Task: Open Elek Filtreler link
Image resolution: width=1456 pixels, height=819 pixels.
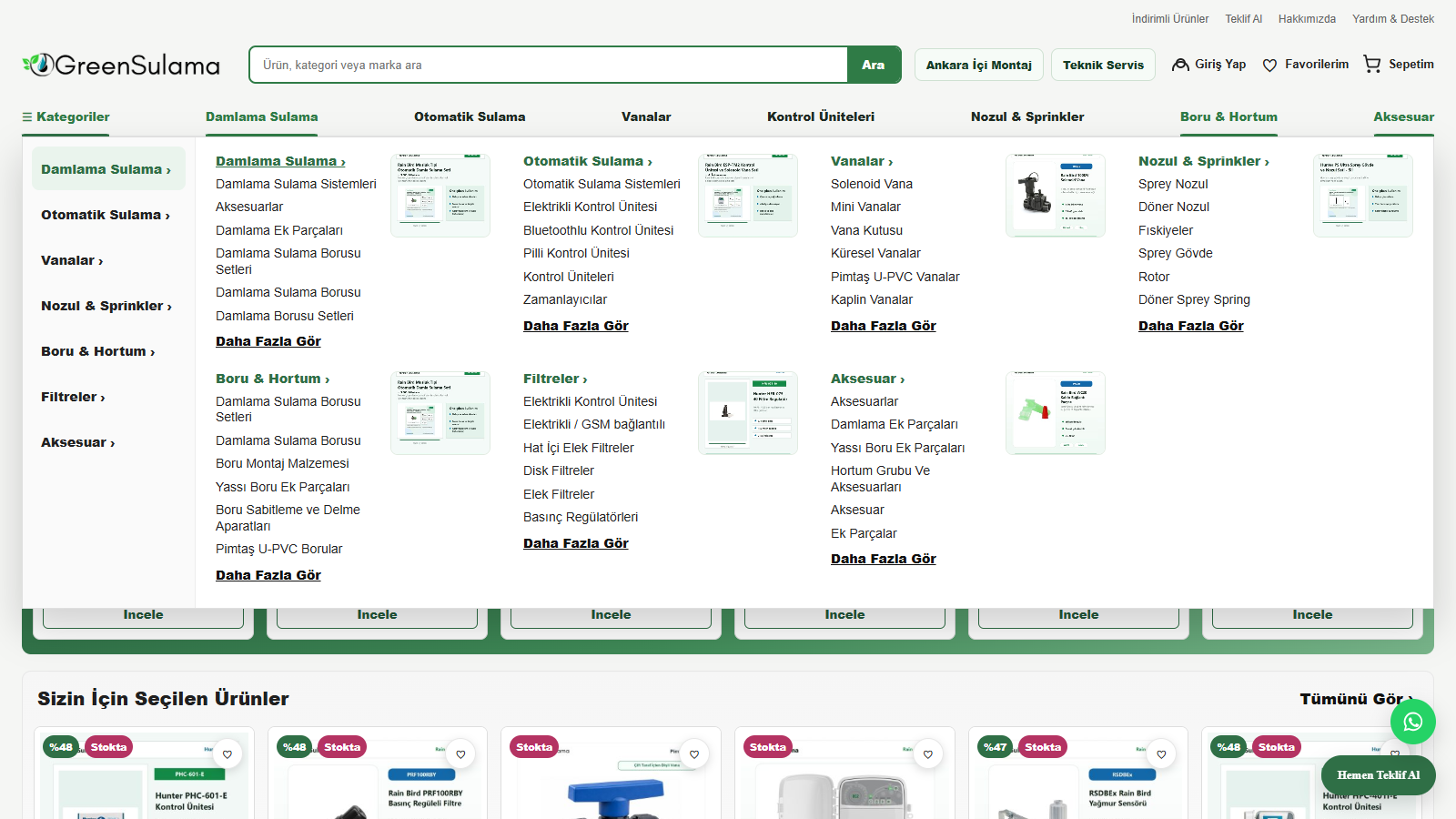Action: pos(559,494)
